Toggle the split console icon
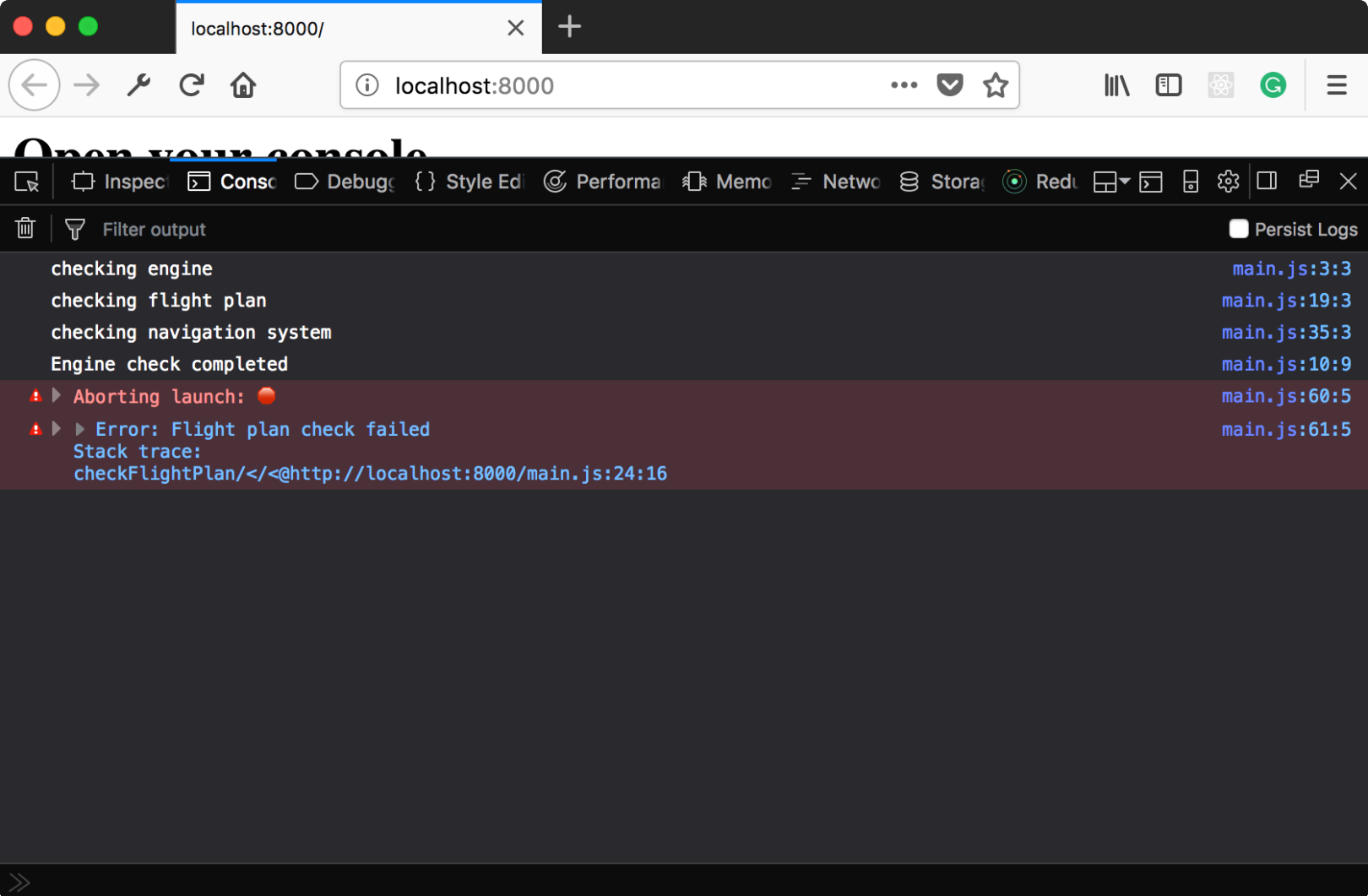 [1151, 182]
